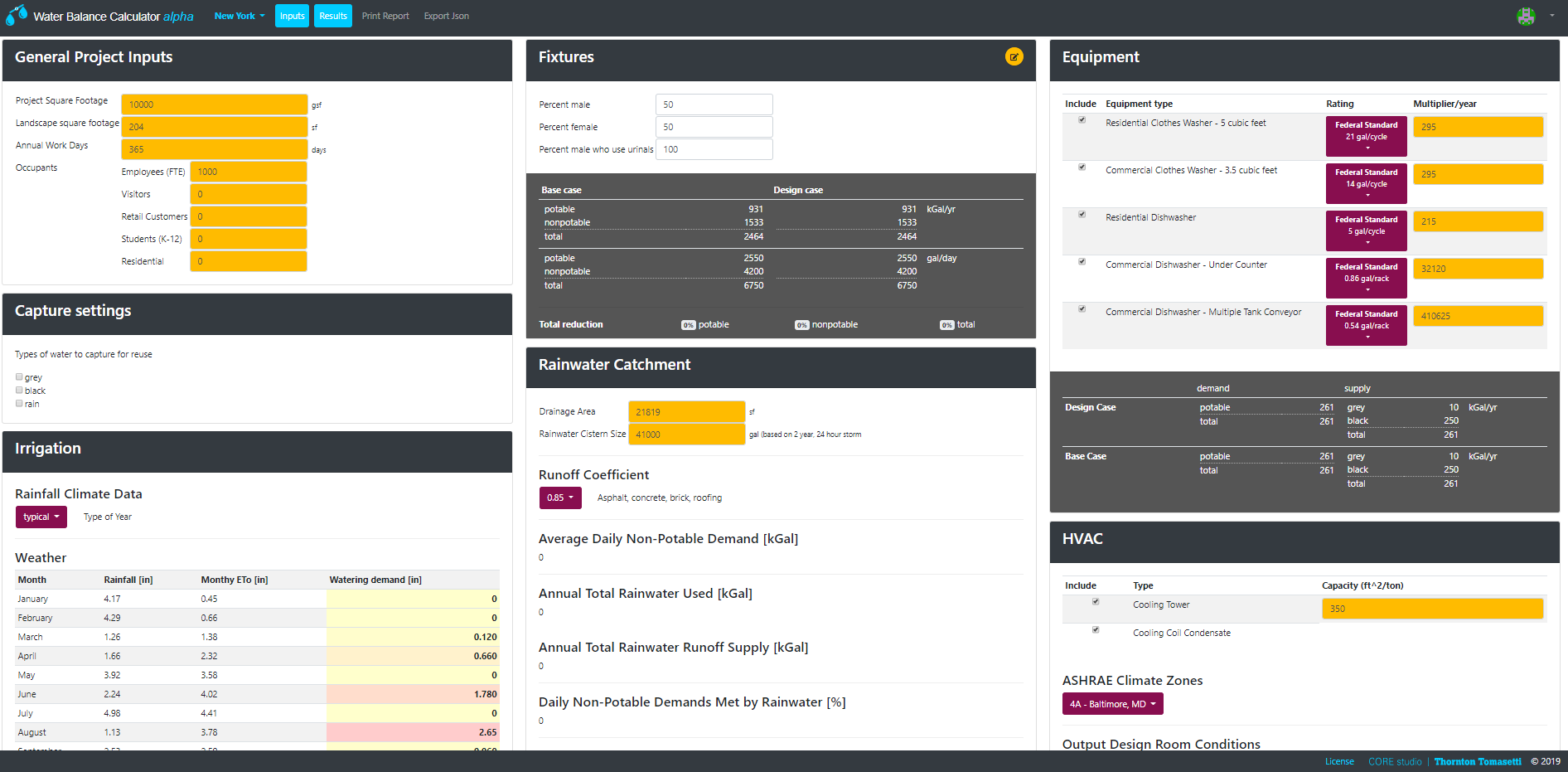Image resolution: width=1568 pixels, height=772 pixels.
Task: Click the Residential occupants field
Action: 249,261
